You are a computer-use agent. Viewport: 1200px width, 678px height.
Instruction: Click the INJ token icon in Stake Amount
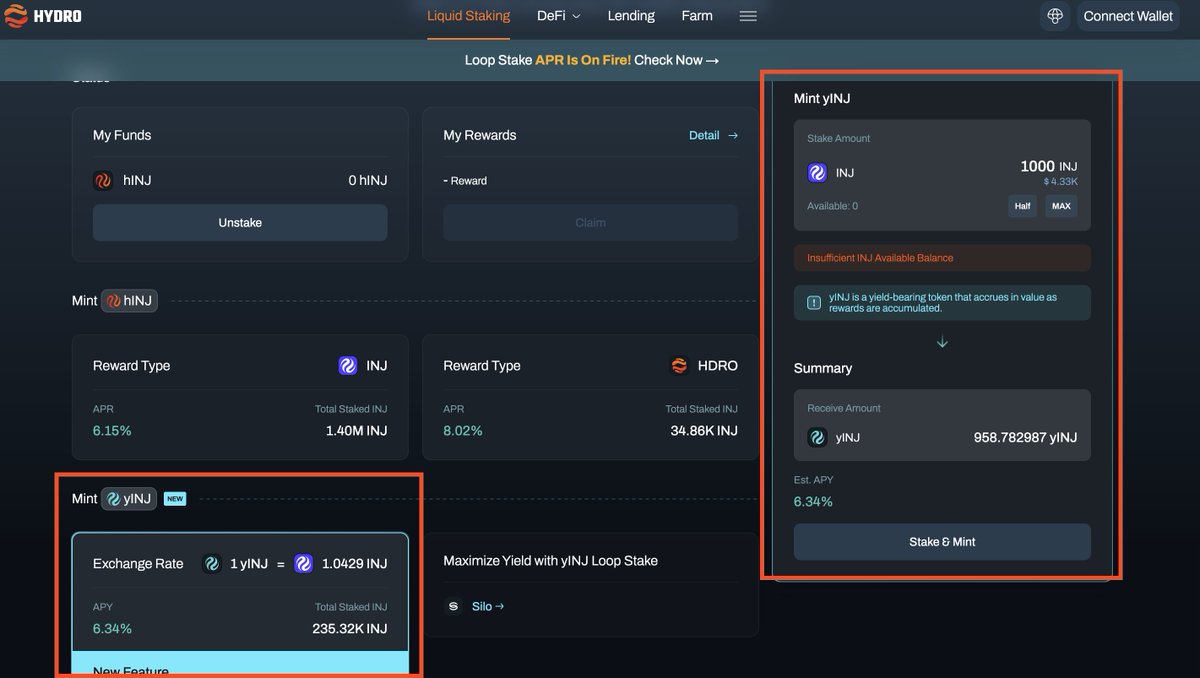pyautogui.click(x=817, y=173)
